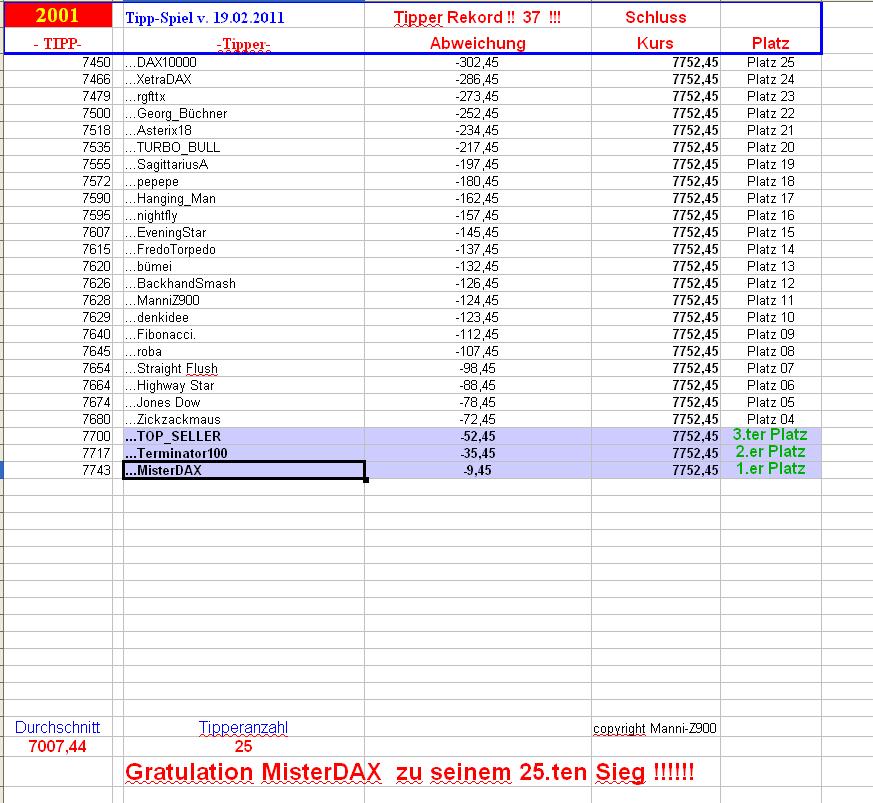Click the denkidee name cell

(x=243, y=317)
